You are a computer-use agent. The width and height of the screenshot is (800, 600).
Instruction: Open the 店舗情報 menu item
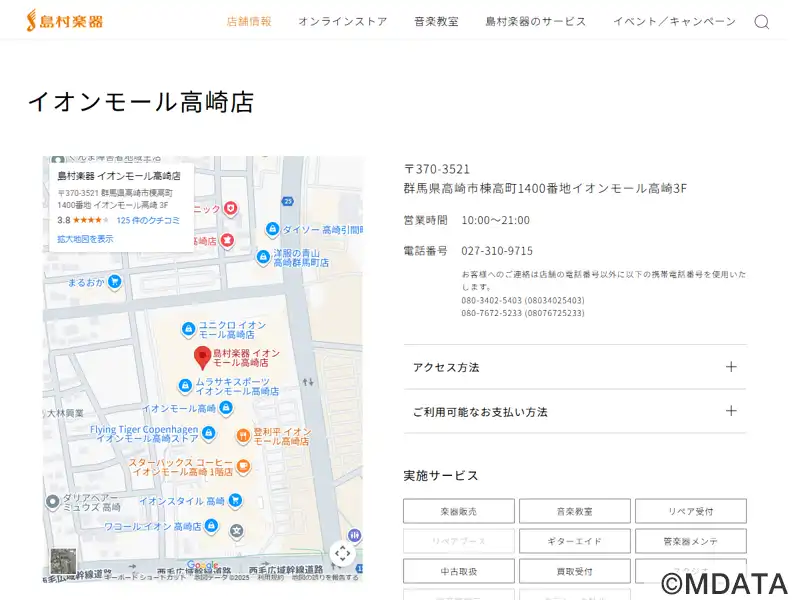[249, 21]
